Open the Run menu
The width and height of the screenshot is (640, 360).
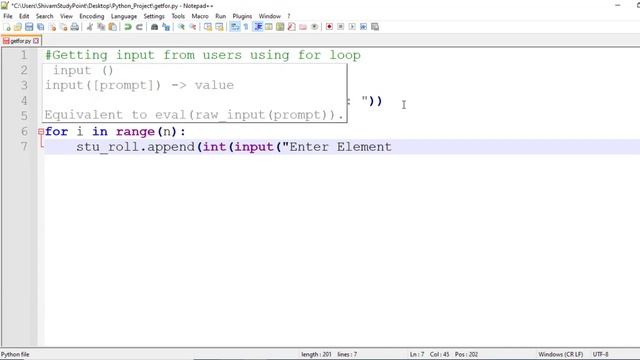click(x=220, y=16)
